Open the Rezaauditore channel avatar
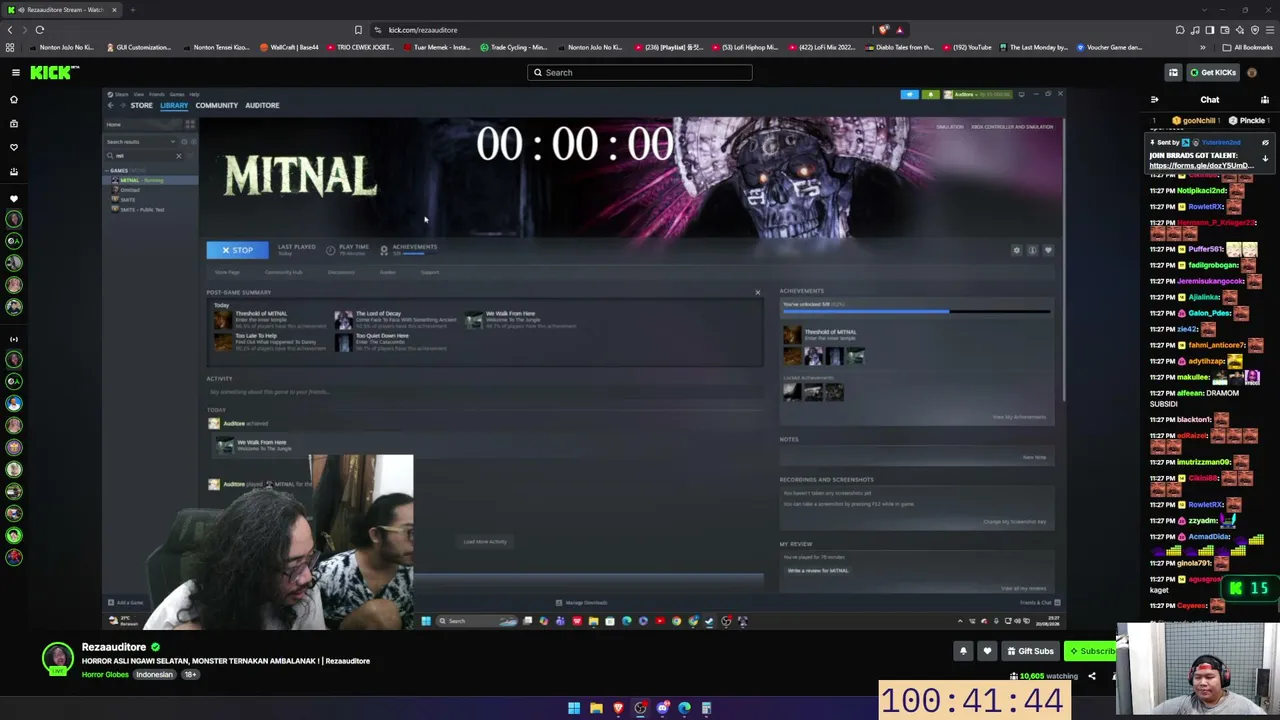 58,658
